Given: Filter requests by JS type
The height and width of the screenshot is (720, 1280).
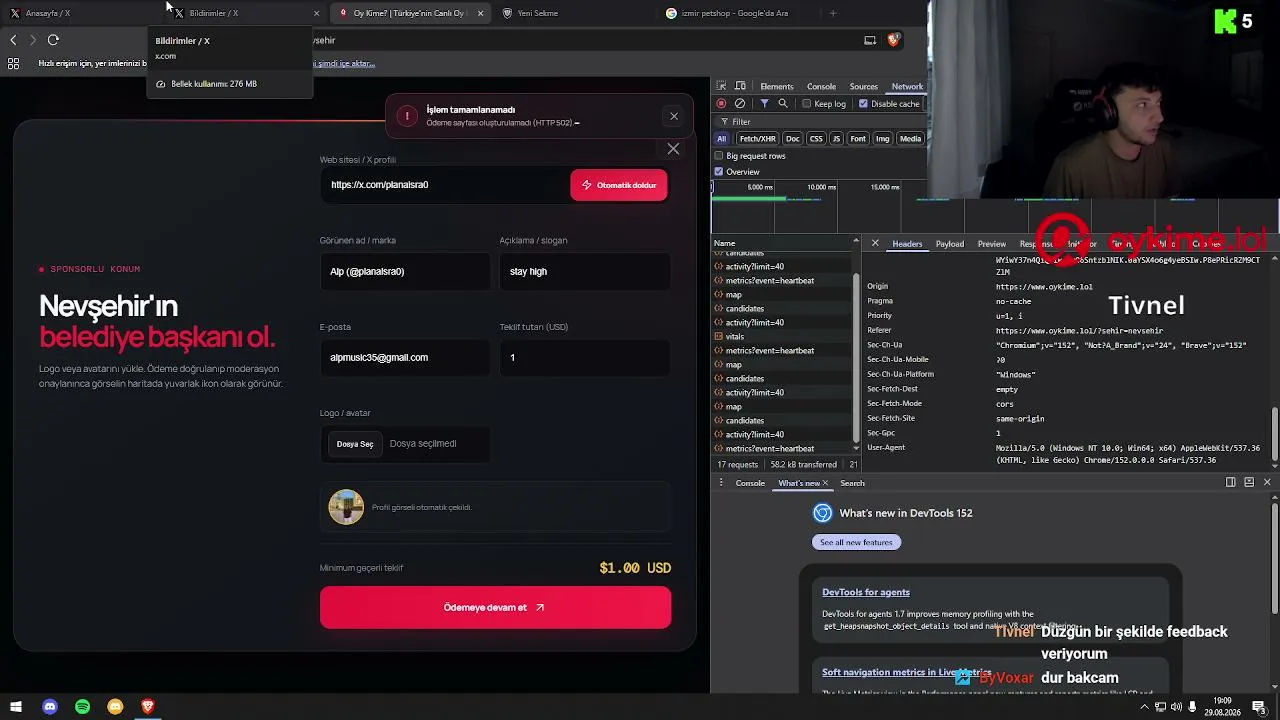Looking at the screenshot, I should pyautogui.click(x=836, y=139).
